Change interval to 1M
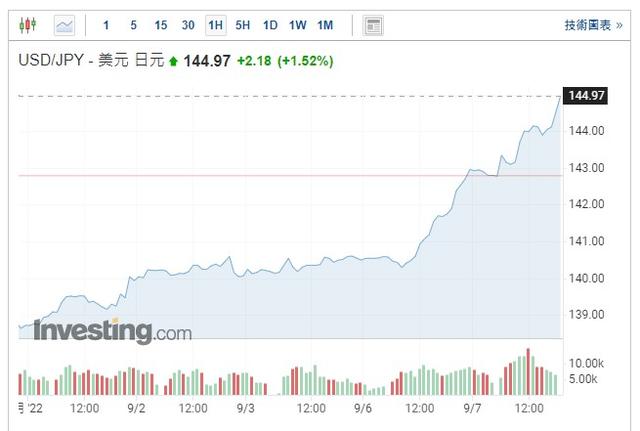 tap(325, 25)
